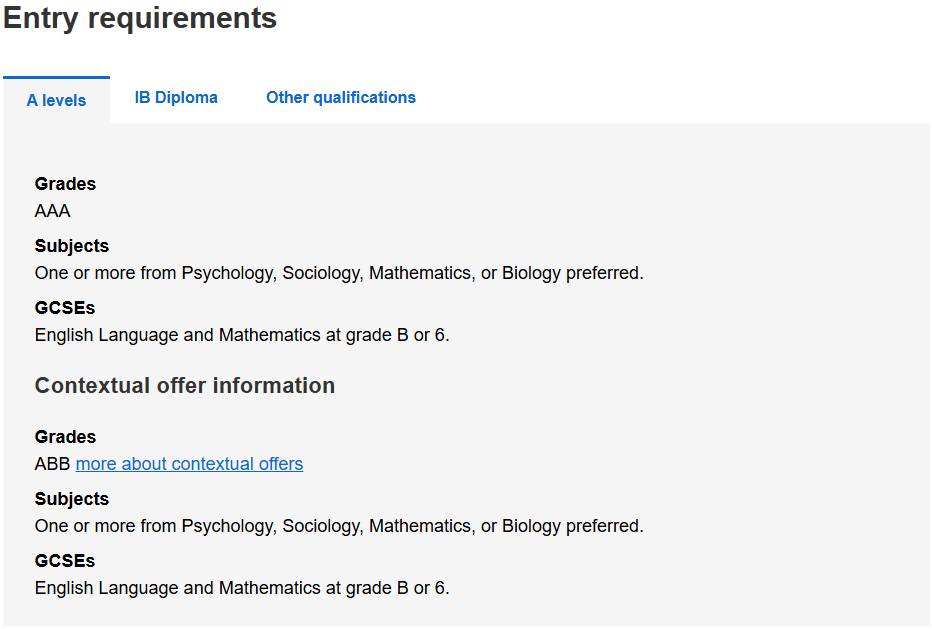The height and width of the screenshot is (629, 932).
Task: Click the Grades label above ABB
Action: [x=65, y=437]
